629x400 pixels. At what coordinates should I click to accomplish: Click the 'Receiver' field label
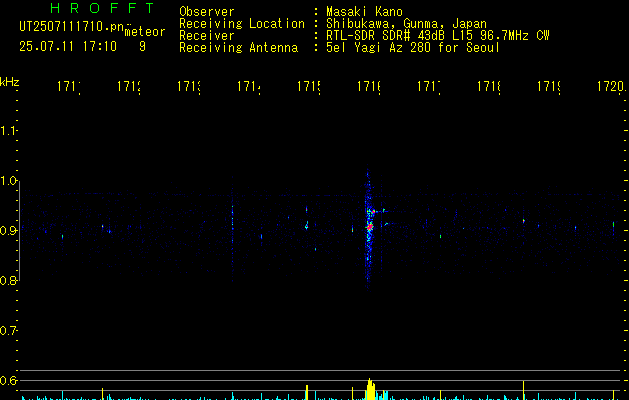point(207,36)
